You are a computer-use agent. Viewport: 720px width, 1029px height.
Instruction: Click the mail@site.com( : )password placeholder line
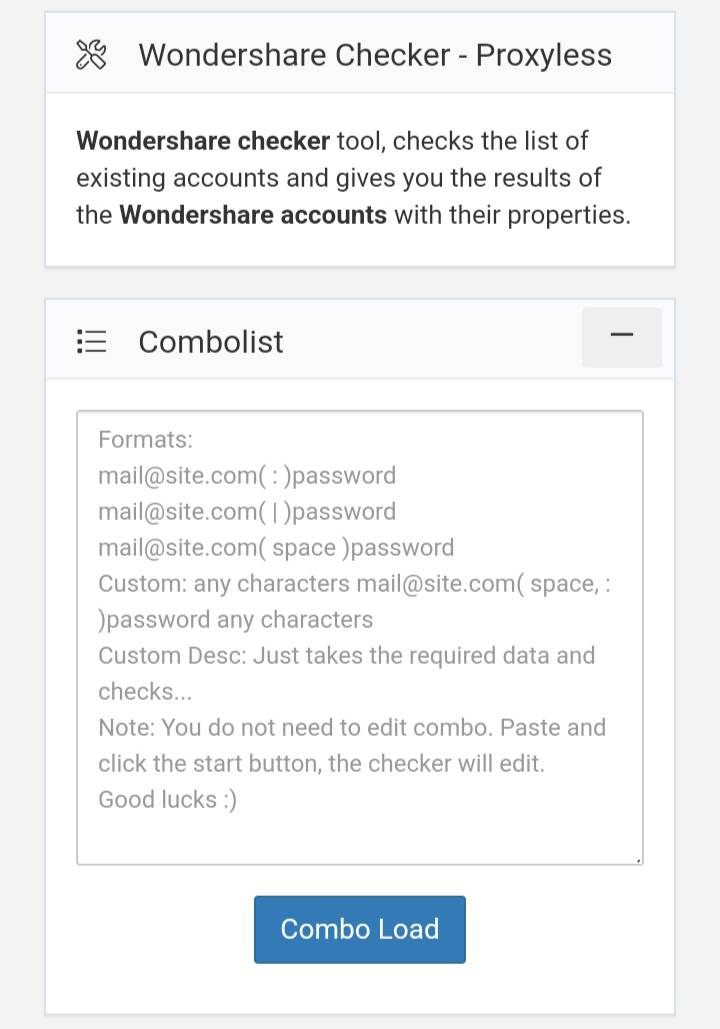click(247, 476)
